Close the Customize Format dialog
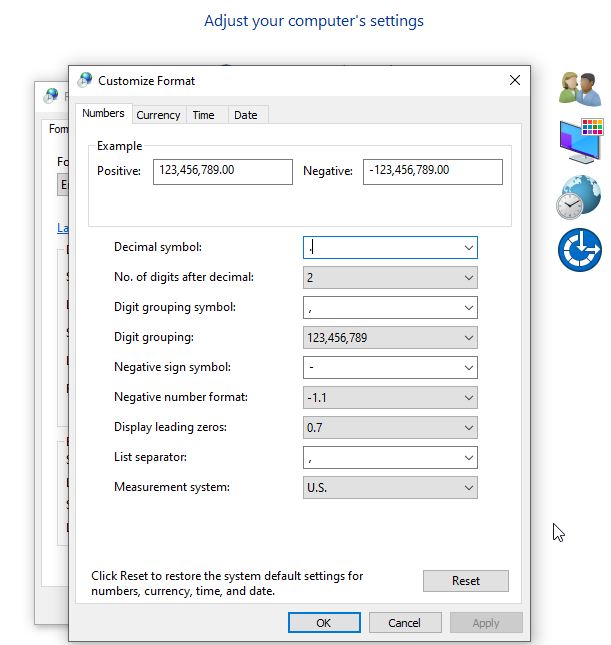Screen dimensions: 611x645 515,80
